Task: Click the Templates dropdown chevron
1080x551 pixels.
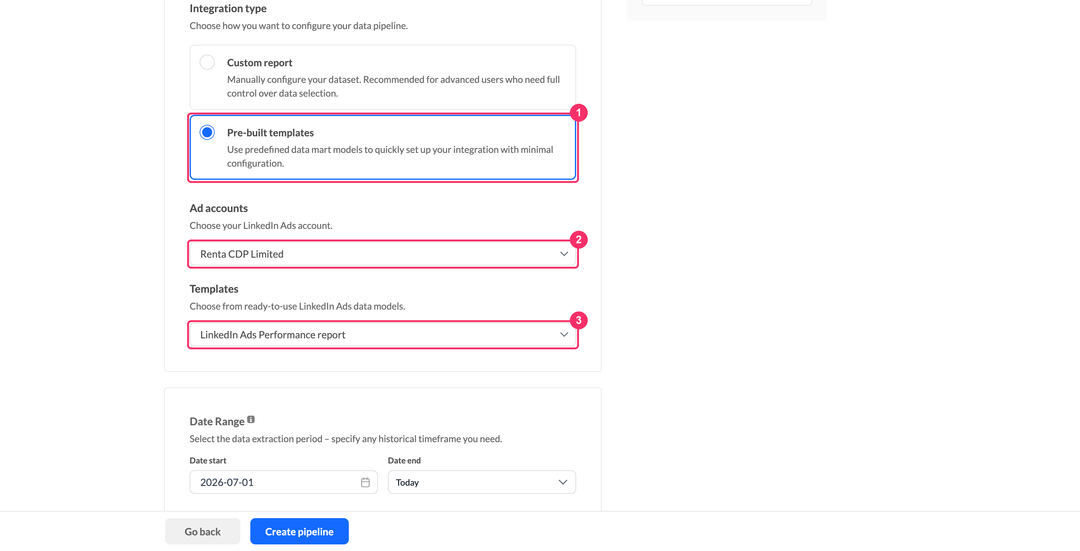Action: tap(563, 335)
